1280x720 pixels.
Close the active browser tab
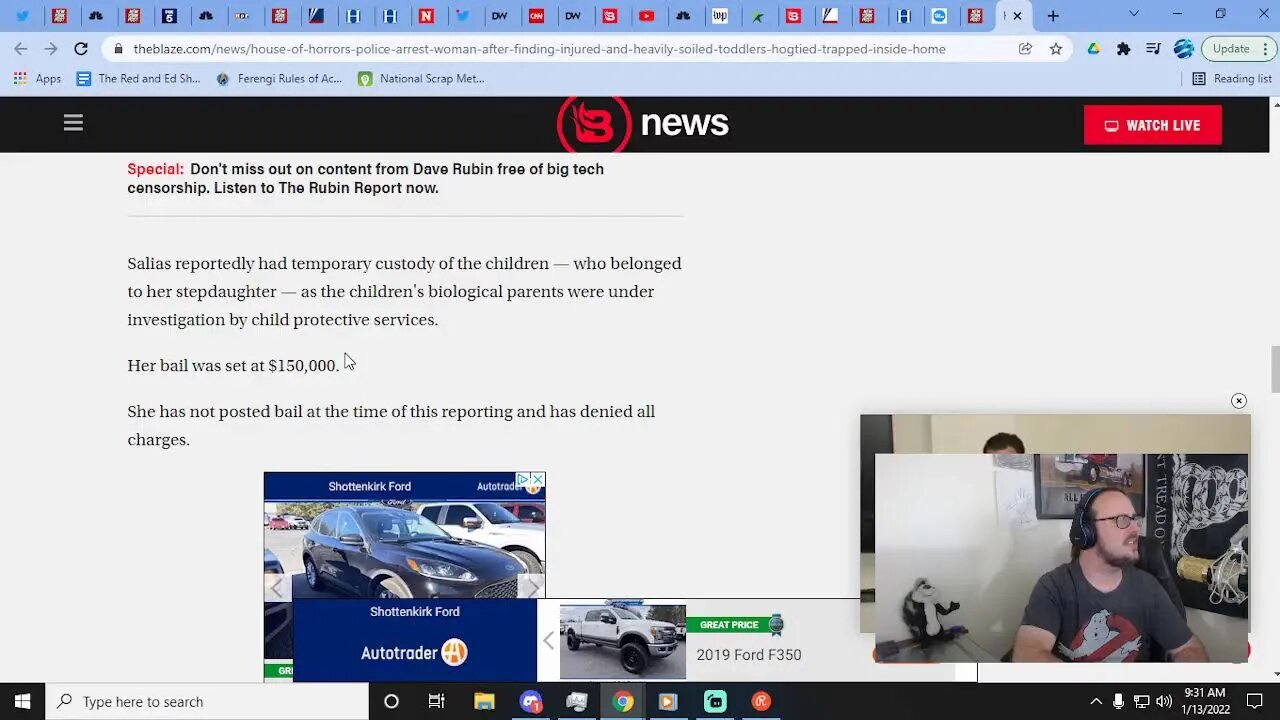(1017, 16)
